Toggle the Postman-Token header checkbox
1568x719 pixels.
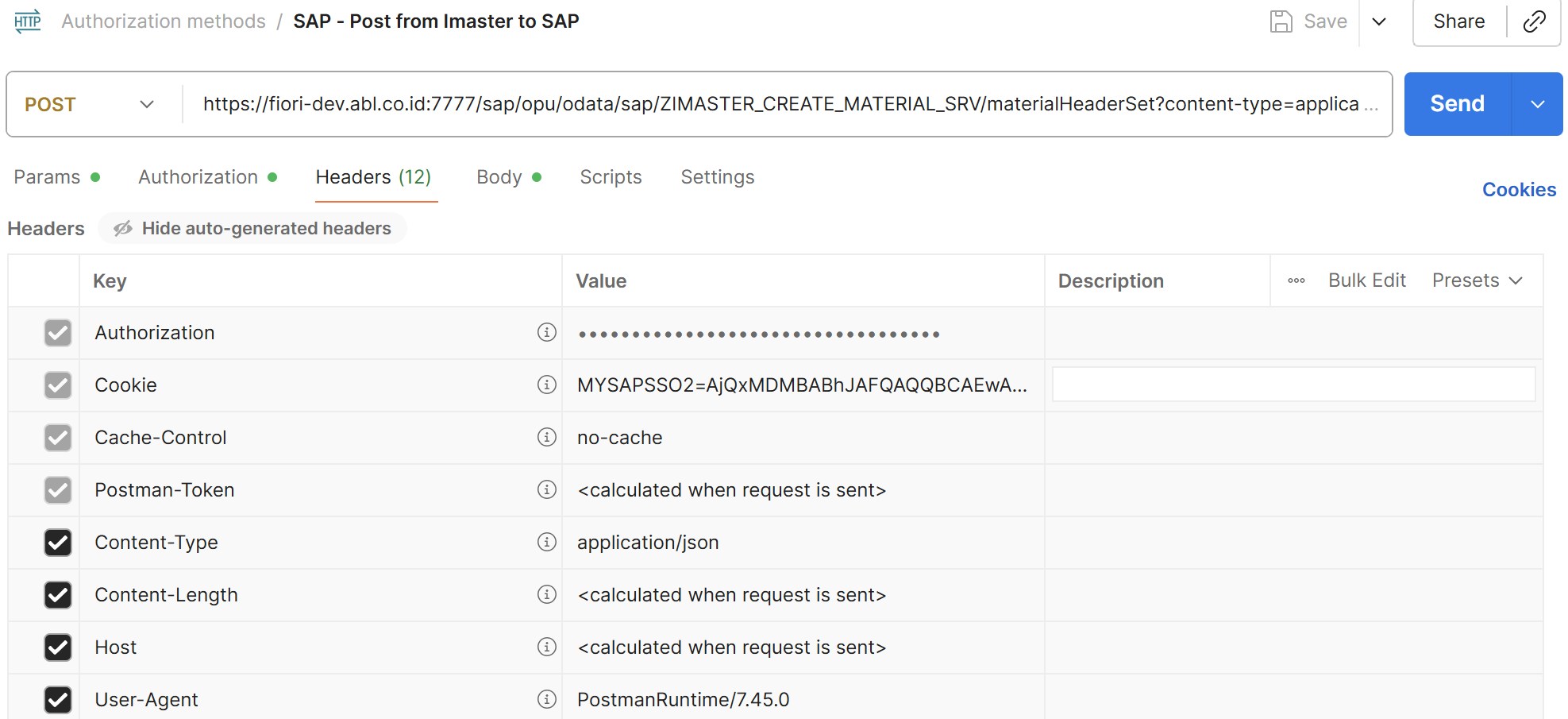tap(58, 490)
